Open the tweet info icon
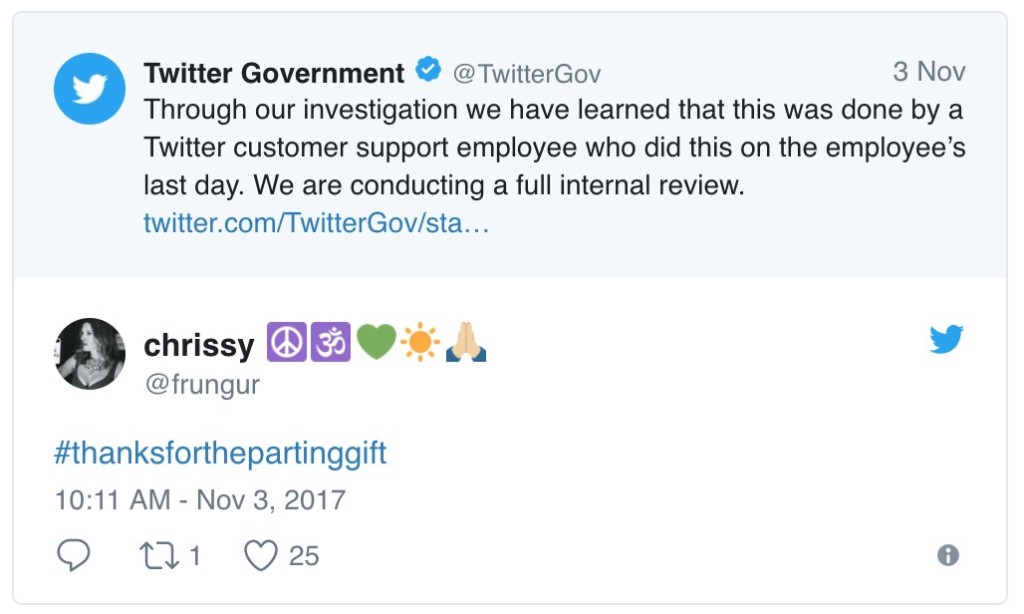Image resolution: width=1024 pixels, height=614 pixels. [948, 555]
